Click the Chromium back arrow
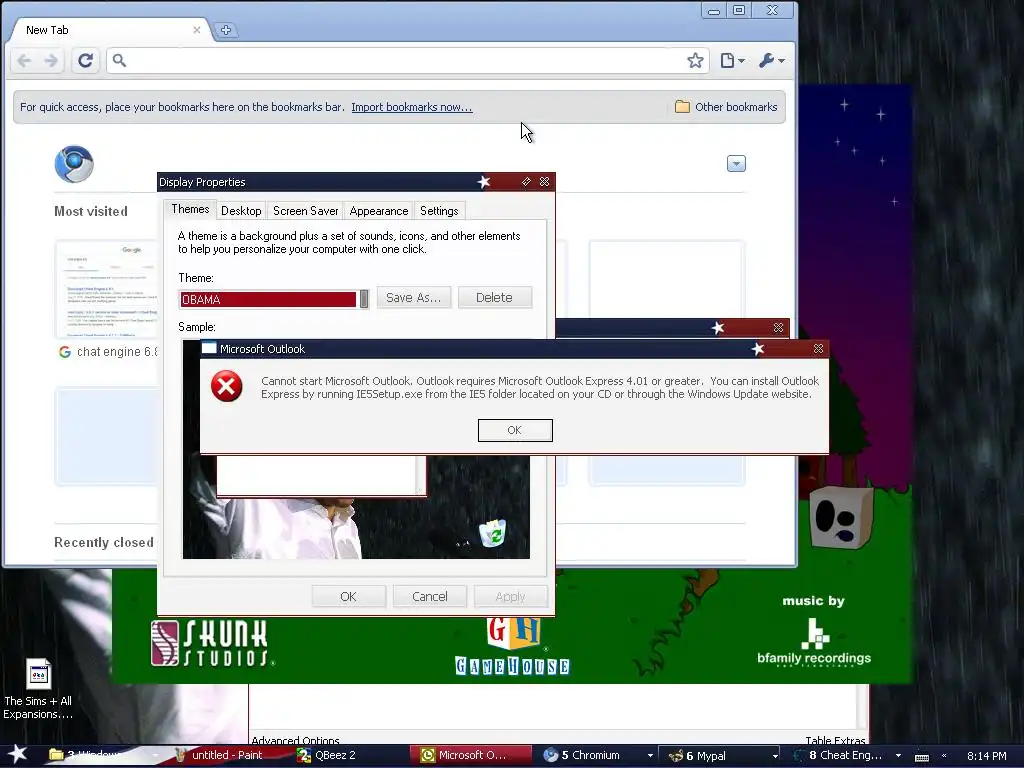Screen dimensions: 1024x768 24,61
